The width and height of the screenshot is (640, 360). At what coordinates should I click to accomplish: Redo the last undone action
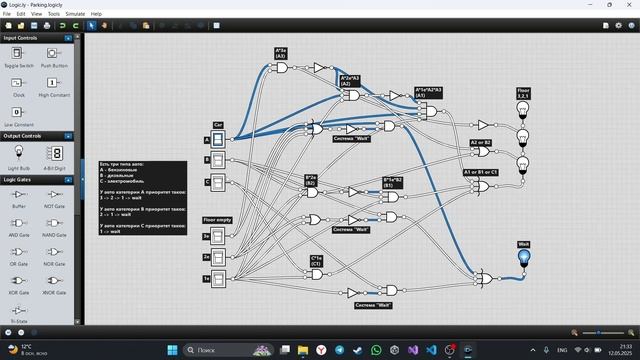click(x=76, y=26)
